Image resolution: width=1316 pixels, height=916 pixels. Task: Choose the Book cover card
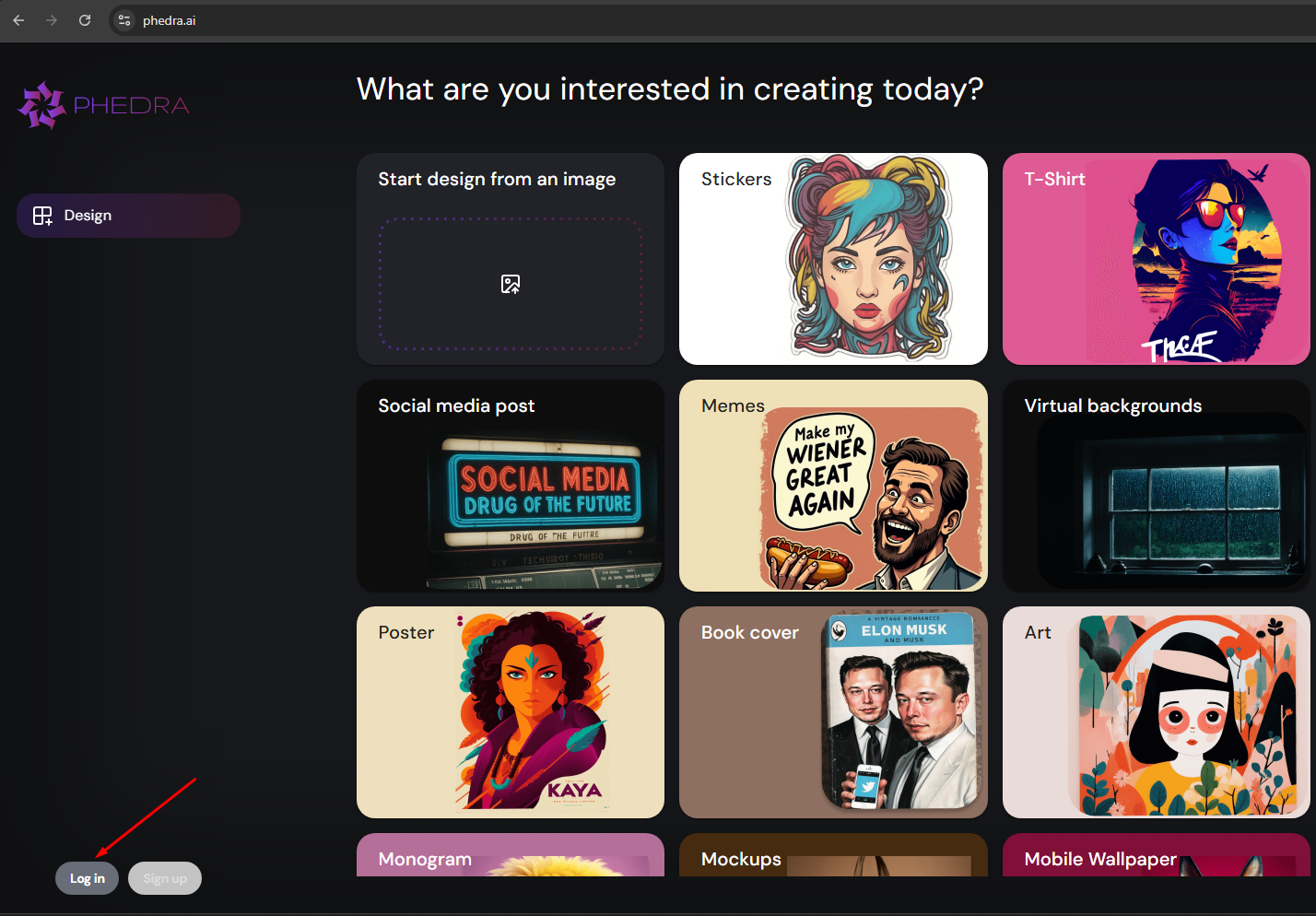833,712
